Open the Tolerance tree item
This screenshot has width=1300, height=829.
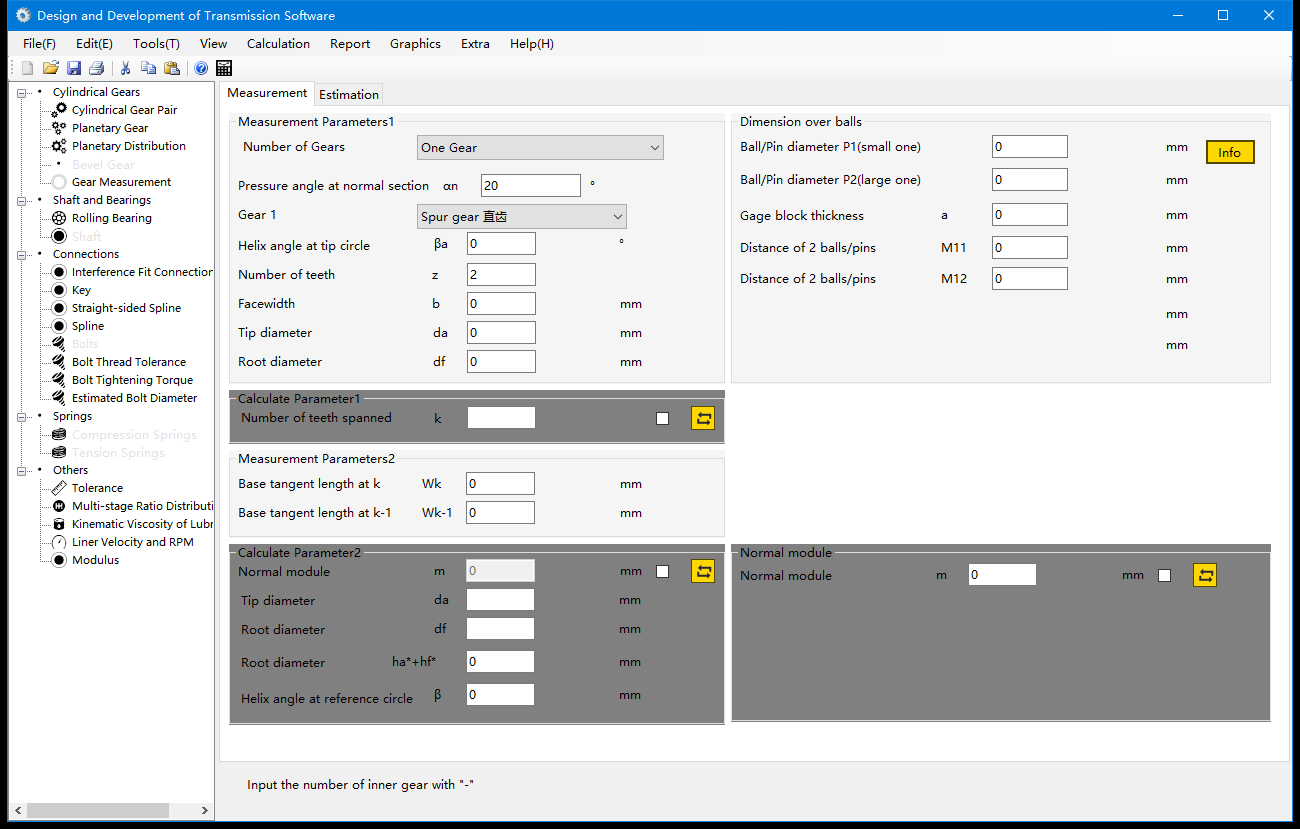pyautogui.click(x=97, y=488)
